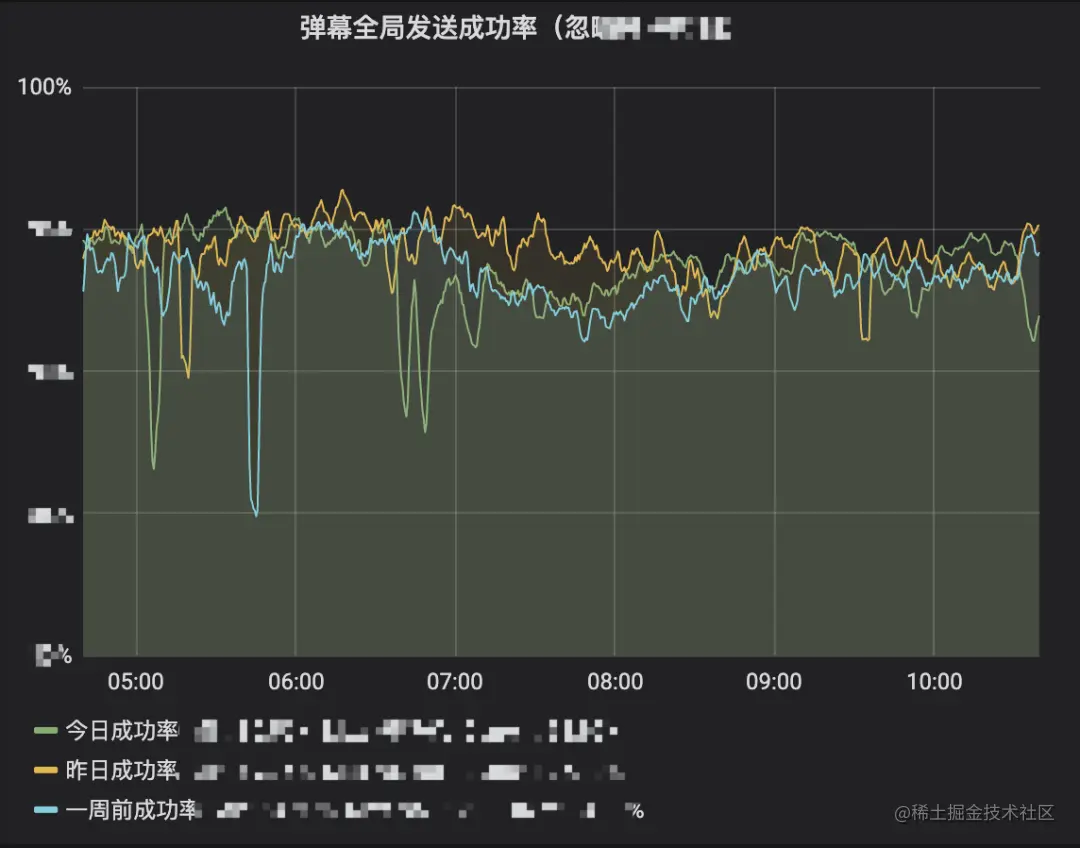Click the 08:00 time axis label
This screenshot has height=848, width=1080.
(x=614, y=681)
